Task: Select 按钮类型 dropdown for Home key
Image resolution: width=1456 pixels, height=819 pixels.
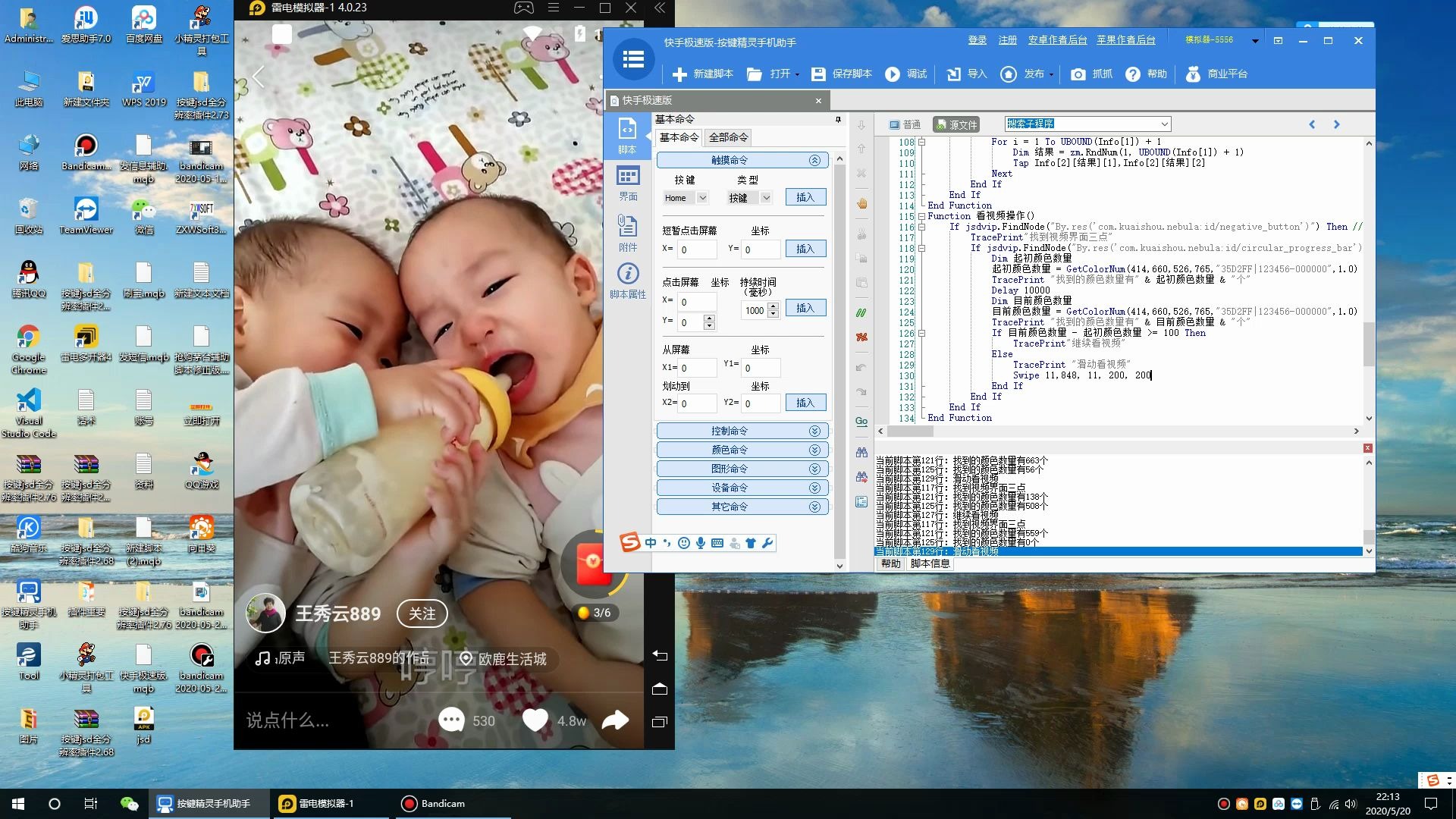Action: point(749,197)
